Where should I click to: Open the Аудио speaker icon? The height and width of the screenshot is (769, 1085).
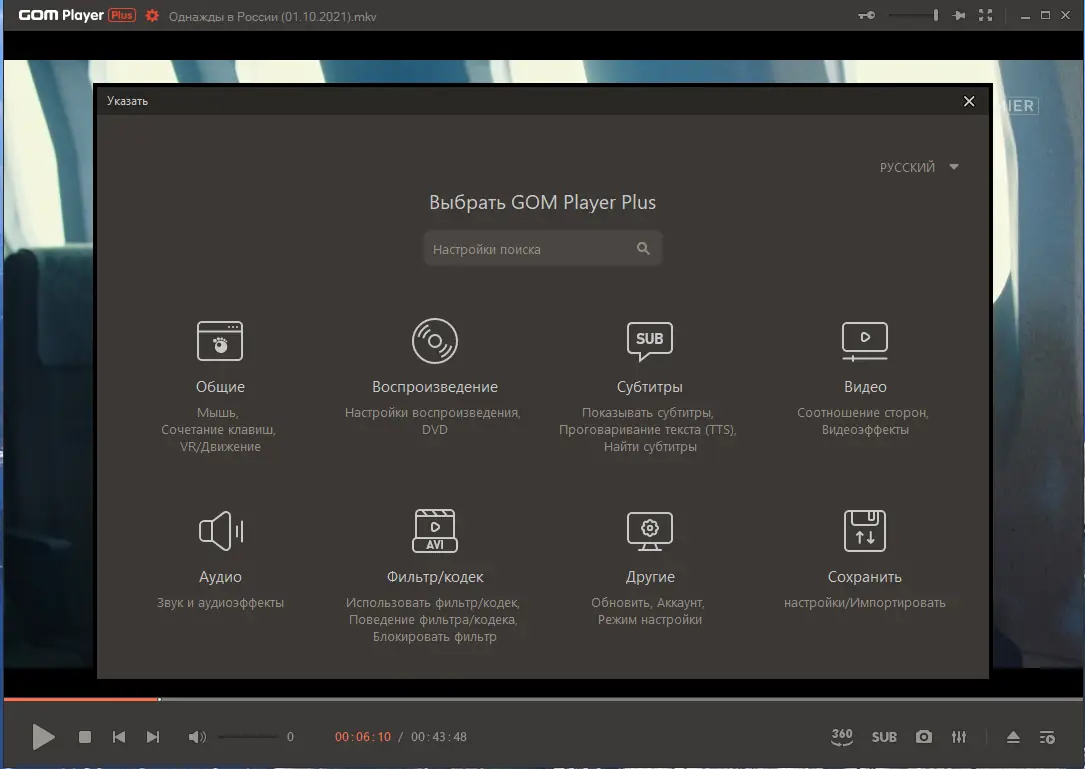(221, 531)
